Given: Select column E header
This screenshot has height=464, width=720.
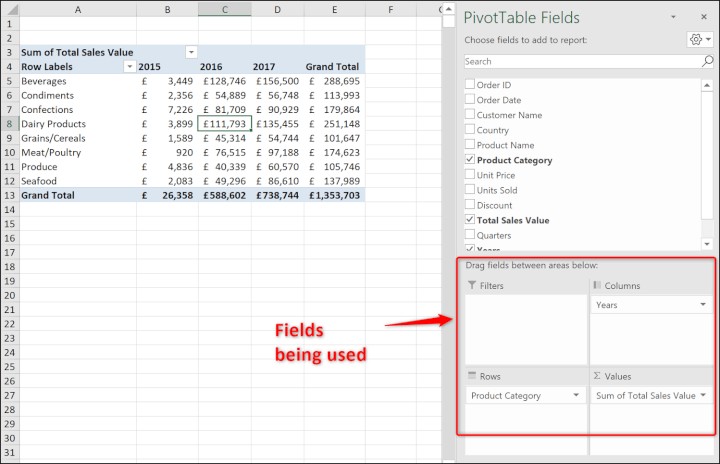Looking at the screenshot, I should coord(334,9).
